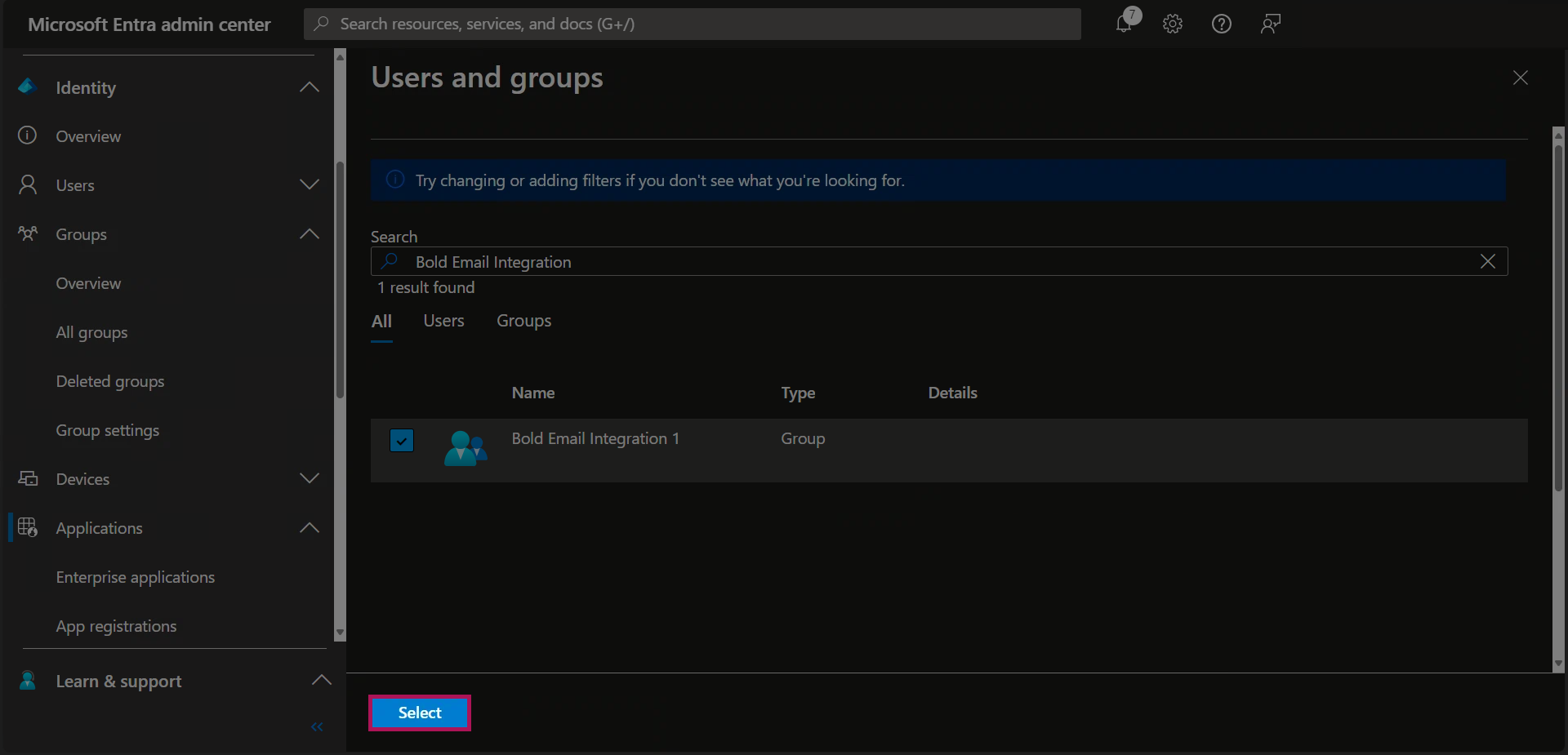This screenshot has width=1568, height=755.
Task: Click the Devices icon in the sidebar
Action: point(29,479)
